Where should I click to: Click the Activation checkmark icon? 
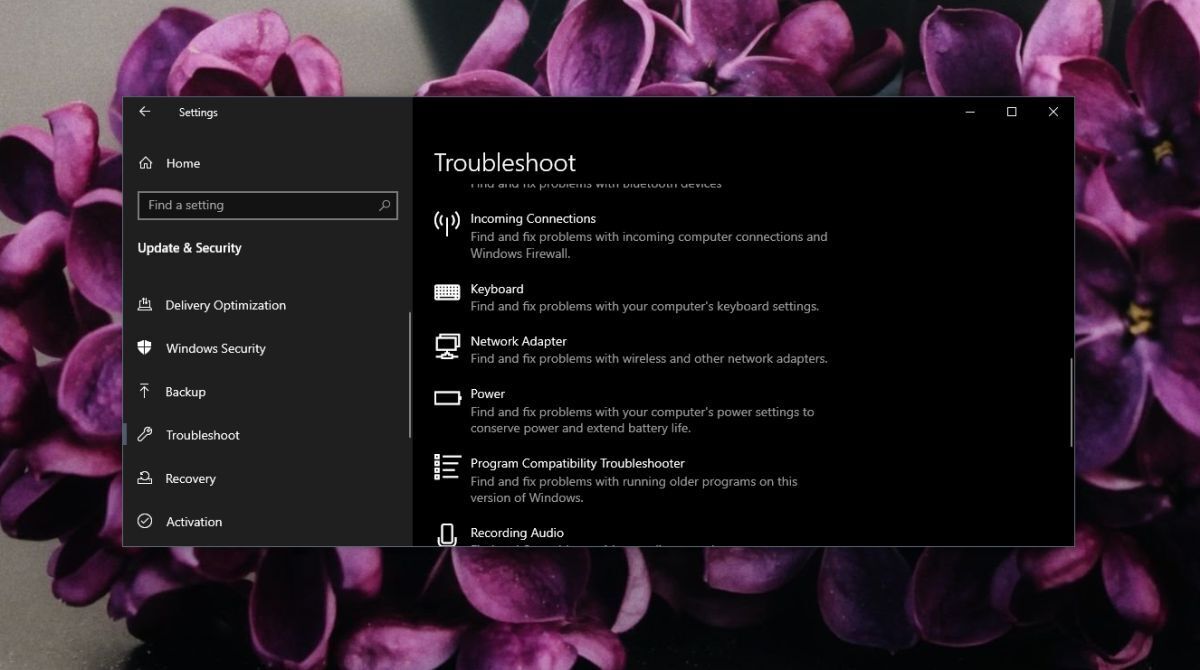click(x=146, y=521)
